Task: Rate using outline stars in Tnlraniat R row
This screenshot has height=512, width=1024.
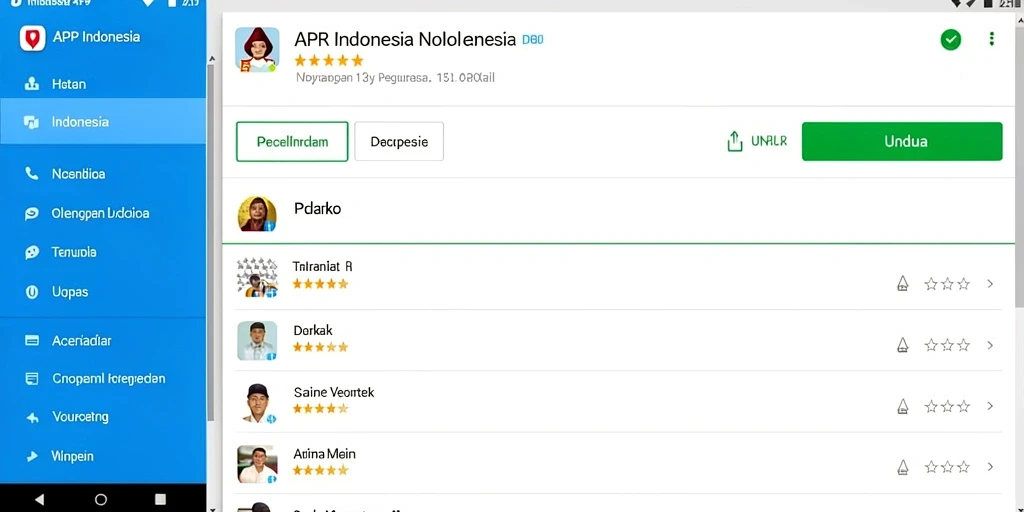Action: point(947,283)
